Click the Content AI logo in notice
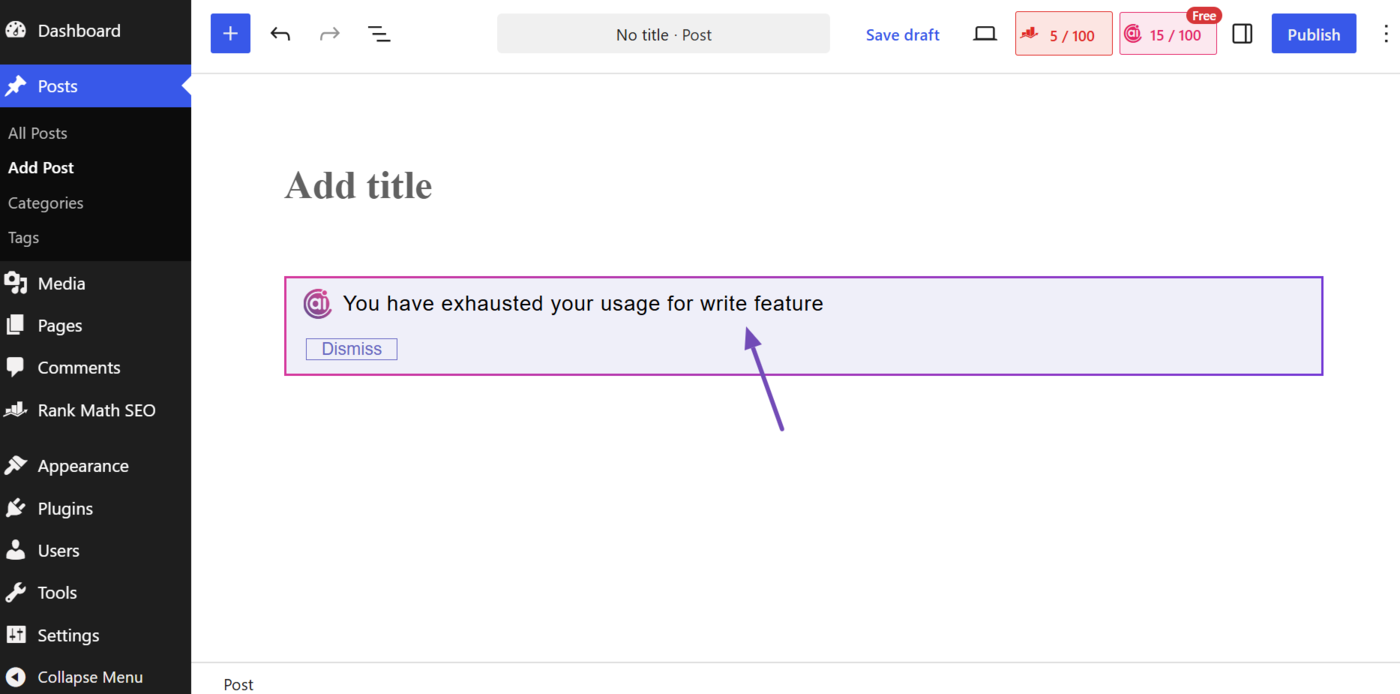This screenshot has width=1400, height=694. [x=318, y=303]
